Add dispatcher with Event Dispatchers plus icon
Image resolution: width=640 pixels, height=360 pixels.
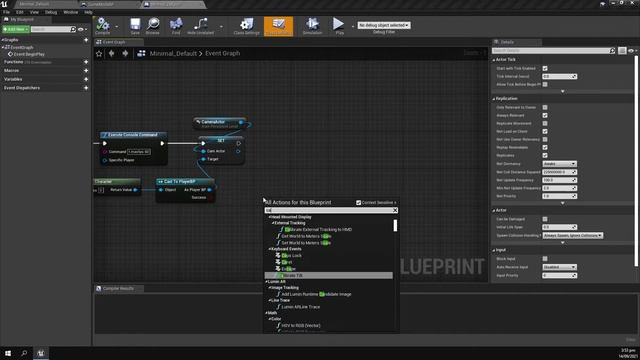coord(86,88)
